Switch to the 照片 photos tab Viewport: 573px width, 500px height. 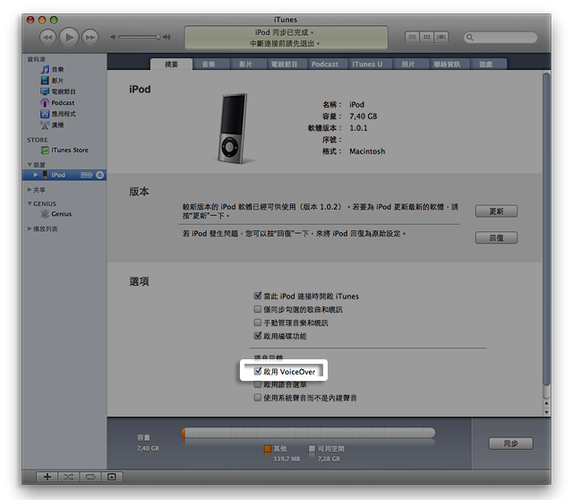pos(408,64)
